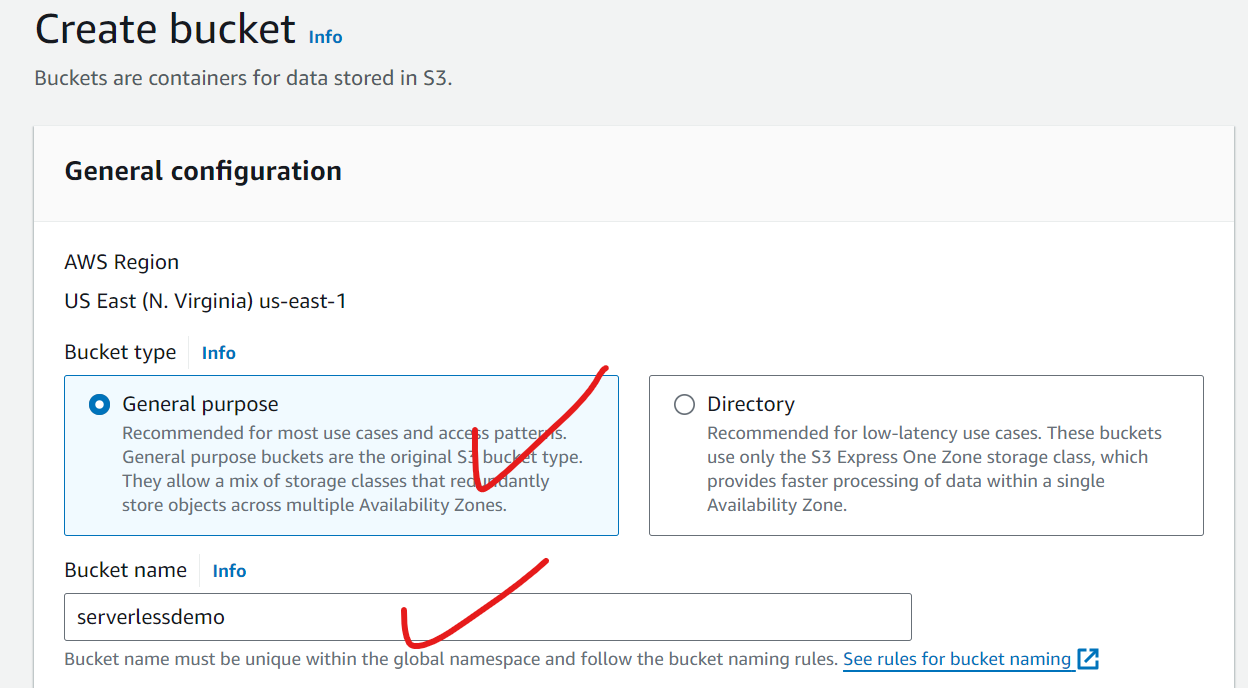Select the Directory radio button

pos(684,405)
